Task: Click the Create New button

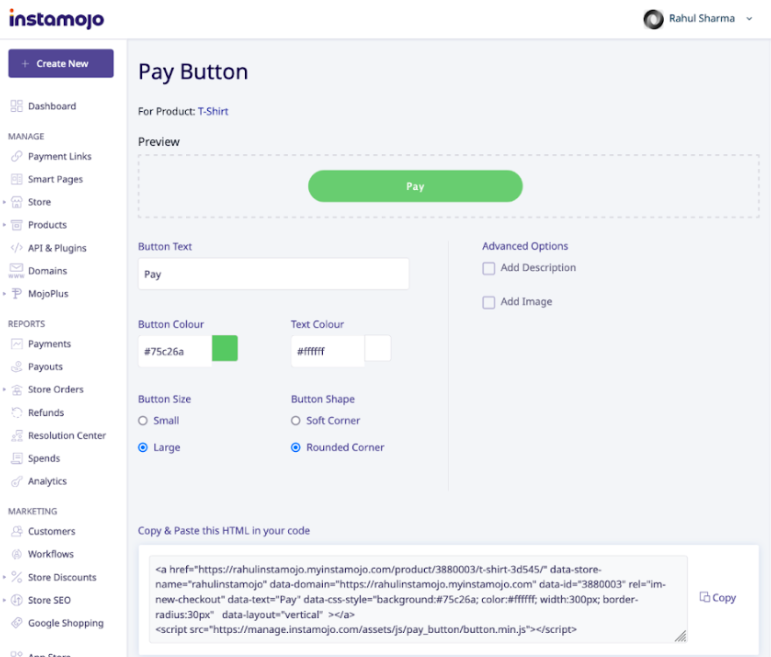Action: pos(61,63)
